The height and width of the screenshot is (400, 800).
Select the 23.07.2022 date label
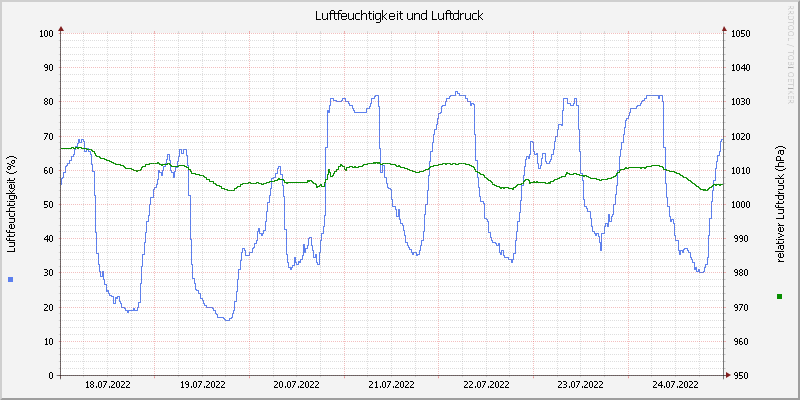[x=580, y=385]
